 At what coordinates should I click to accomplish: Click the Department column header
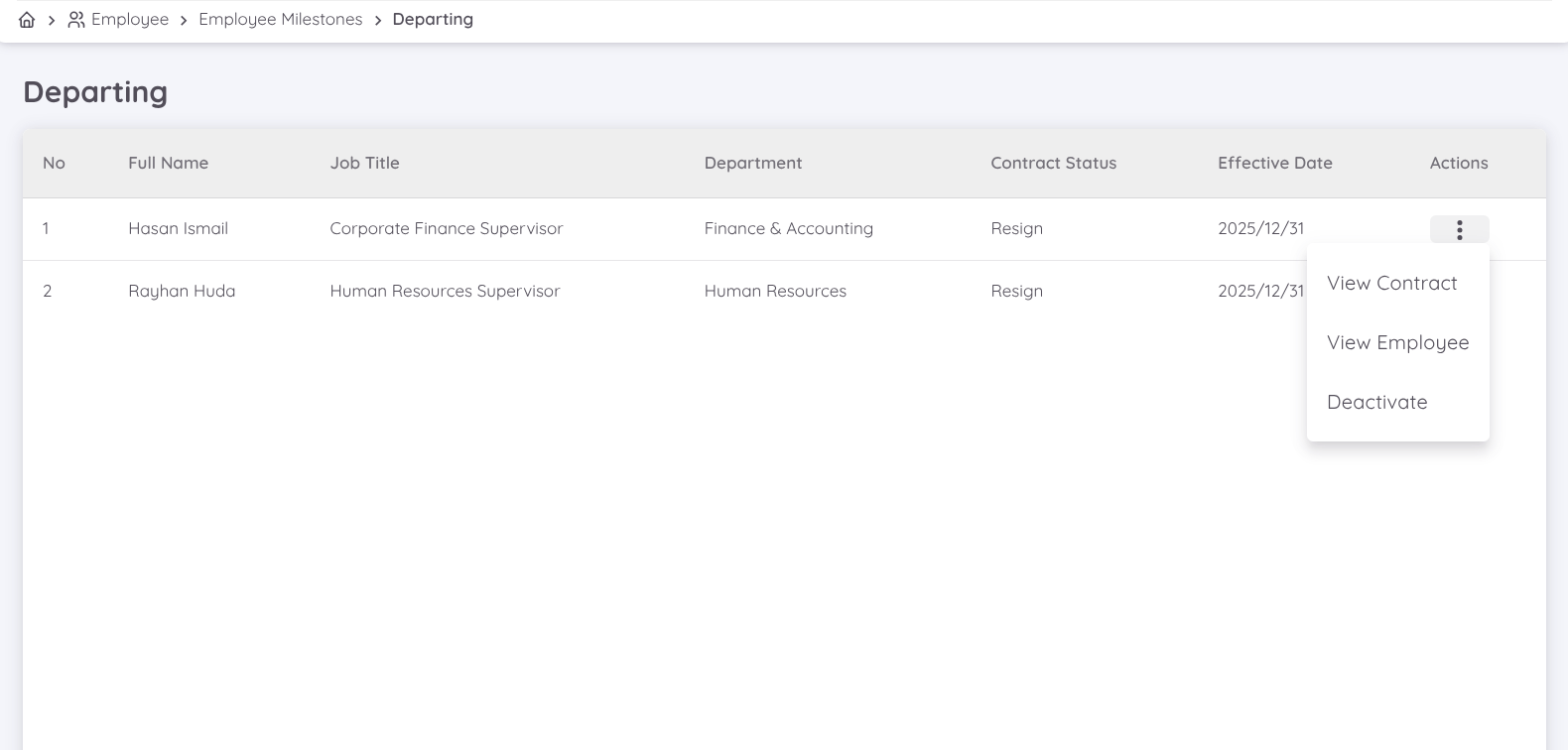pos(752,163)
